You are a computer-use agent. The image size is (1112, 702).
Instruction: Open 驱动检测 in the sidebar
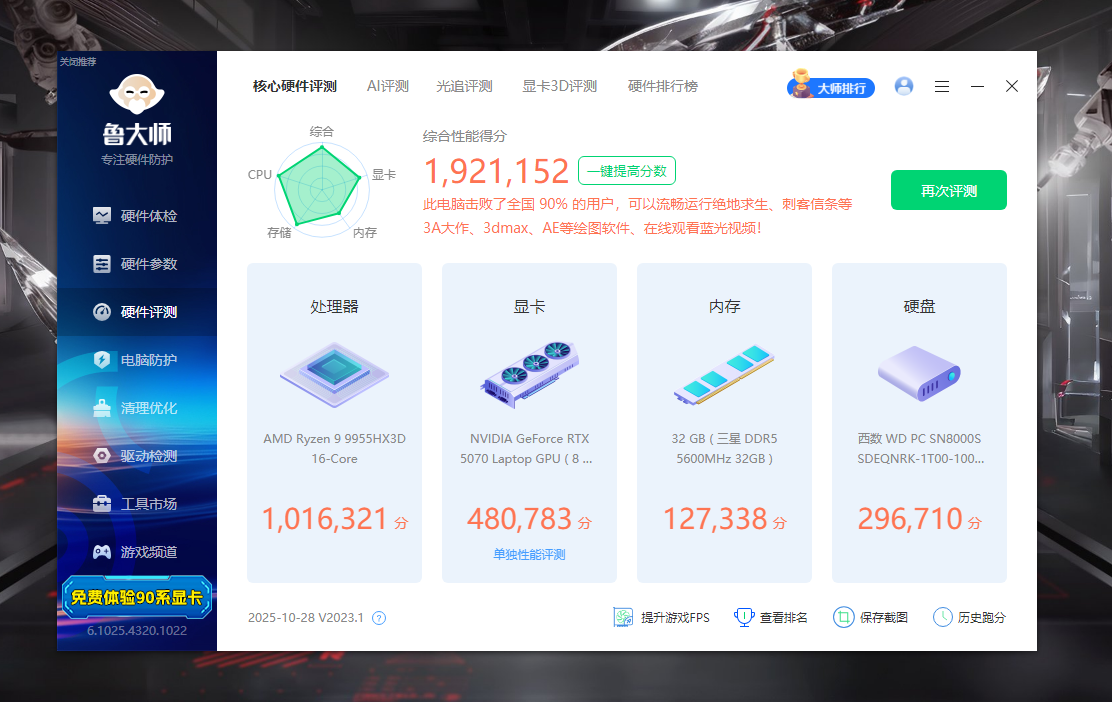[136, 456]
